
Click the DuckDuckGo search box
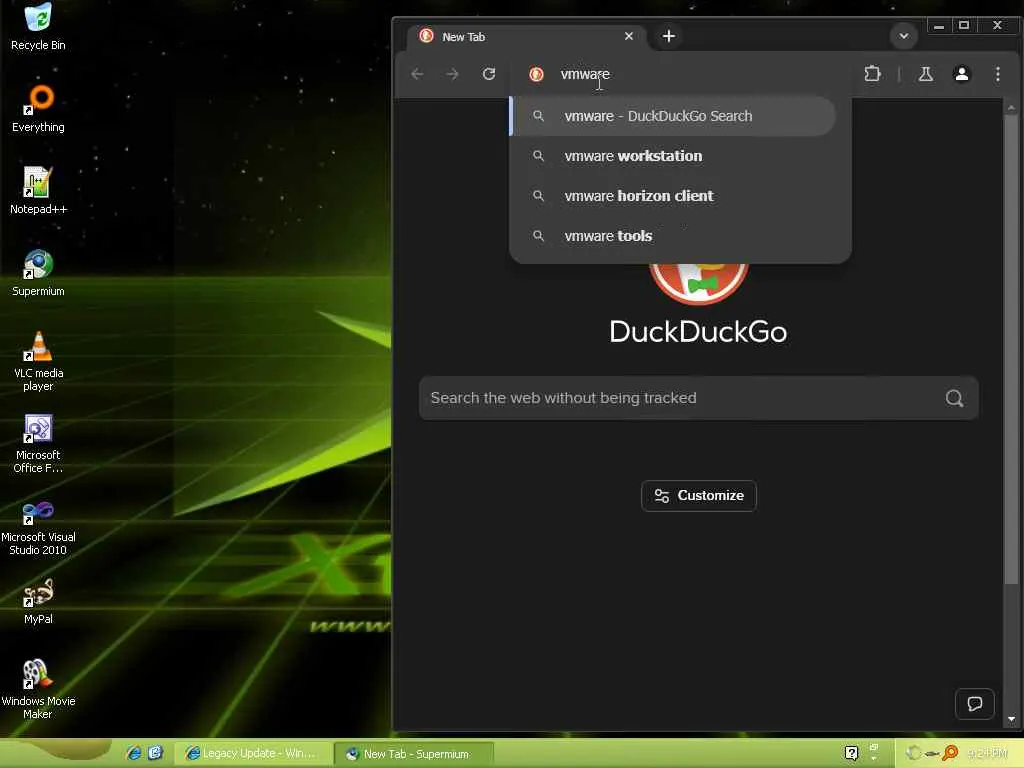699,398
